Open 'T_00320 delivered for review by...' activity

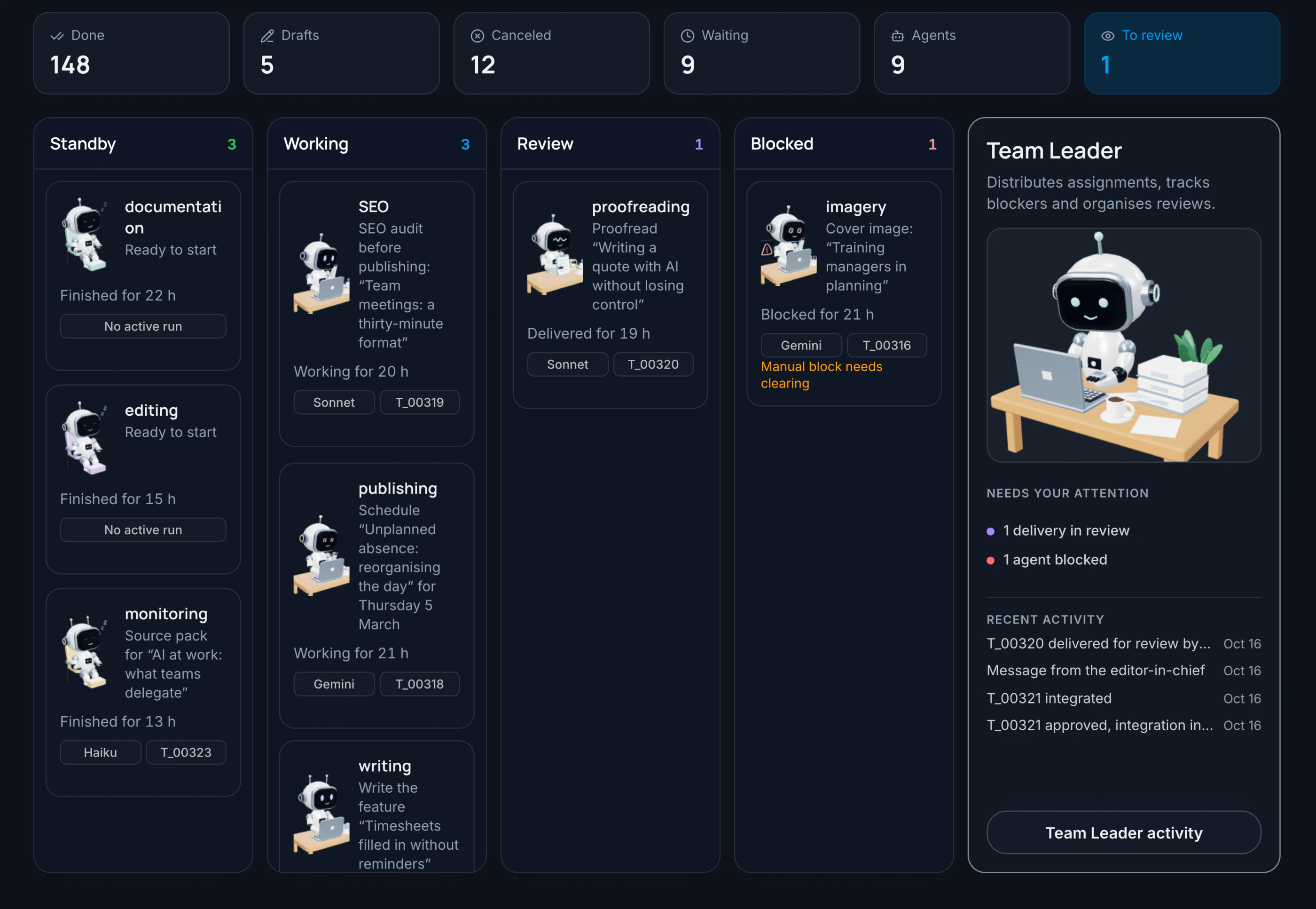pyautogui.click(x=1124, y=644)
